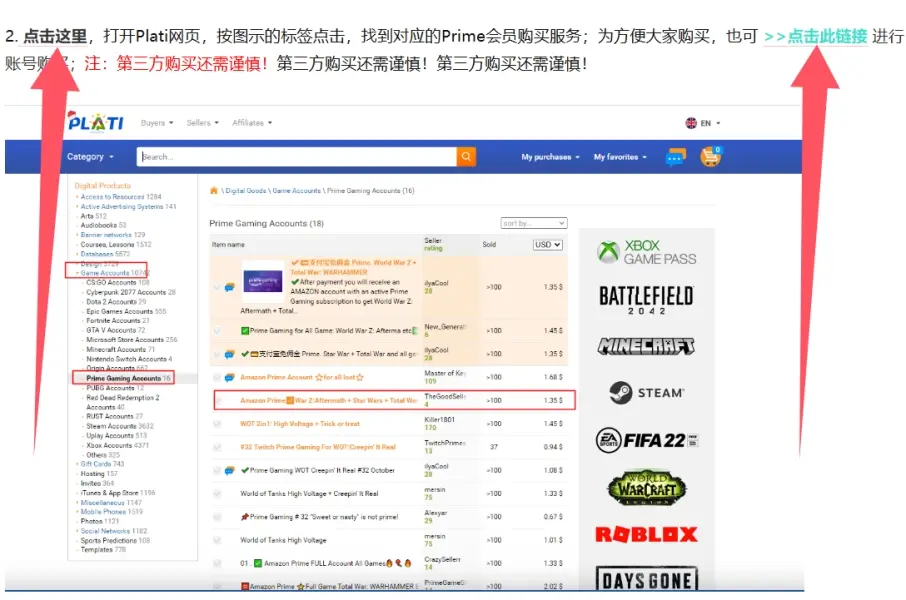The image size is (906, 600).
Task: Click chat icon beside Prime Gaming WOT Creepin' row
Action: pos(229,471)
